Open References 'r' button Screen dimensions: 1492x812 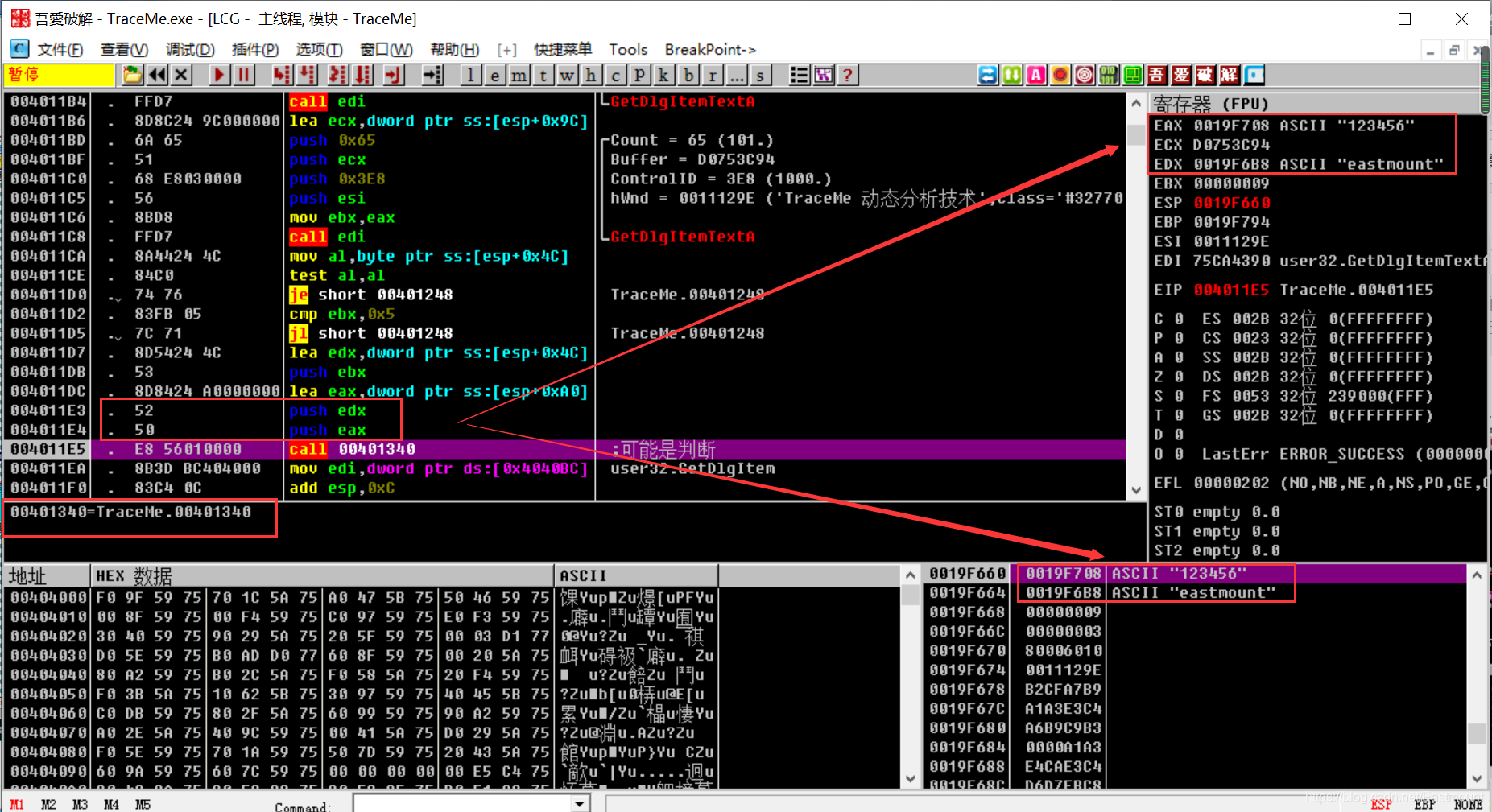(x=713, y=75)
